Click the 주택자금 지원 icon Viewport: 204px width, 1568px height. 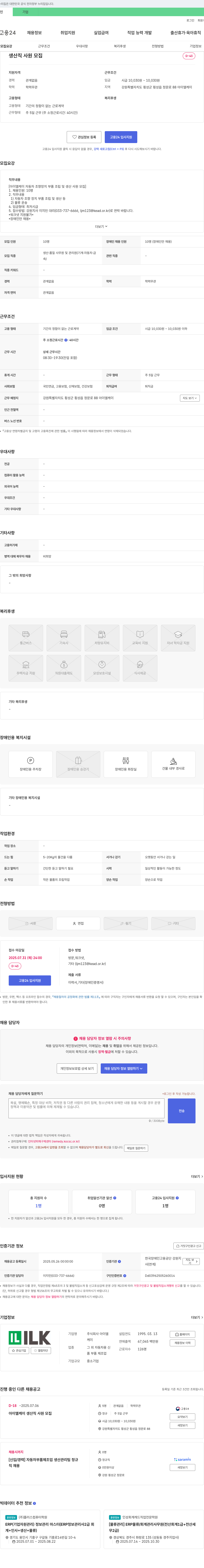(25, 668)
